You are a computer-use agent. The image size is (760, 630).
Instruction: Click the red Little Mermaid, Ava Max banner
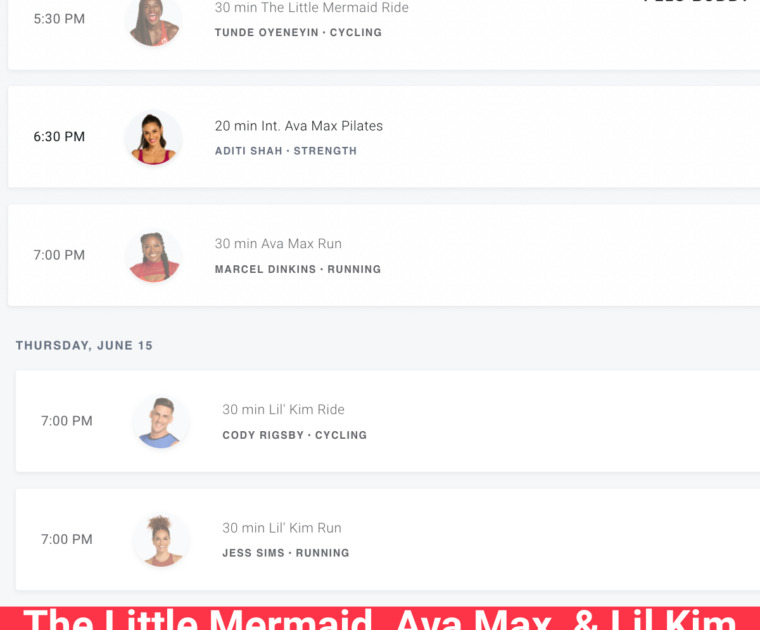(380, 618)
